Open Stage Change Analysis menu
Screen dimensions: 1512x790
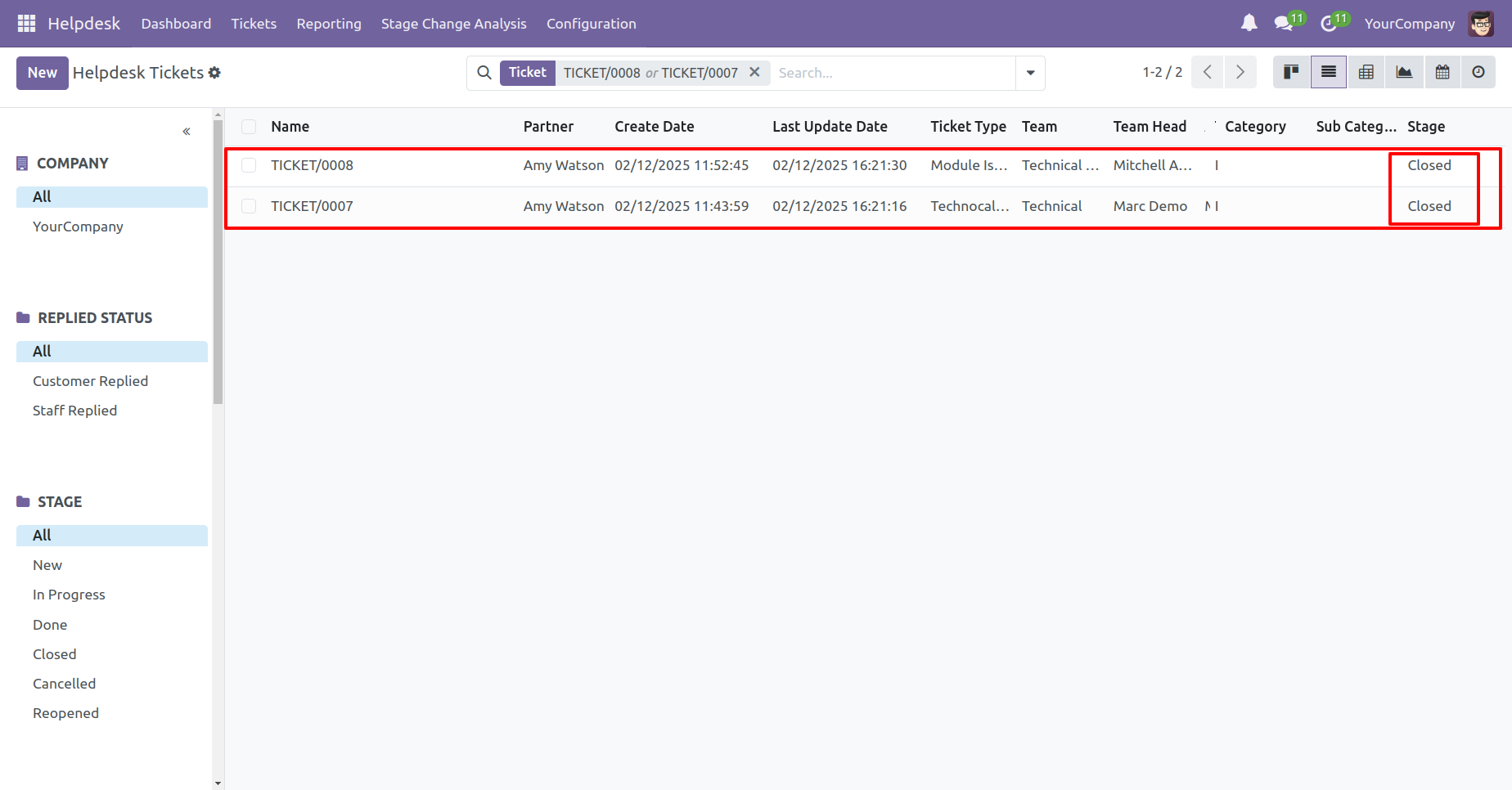pos(454,24)
